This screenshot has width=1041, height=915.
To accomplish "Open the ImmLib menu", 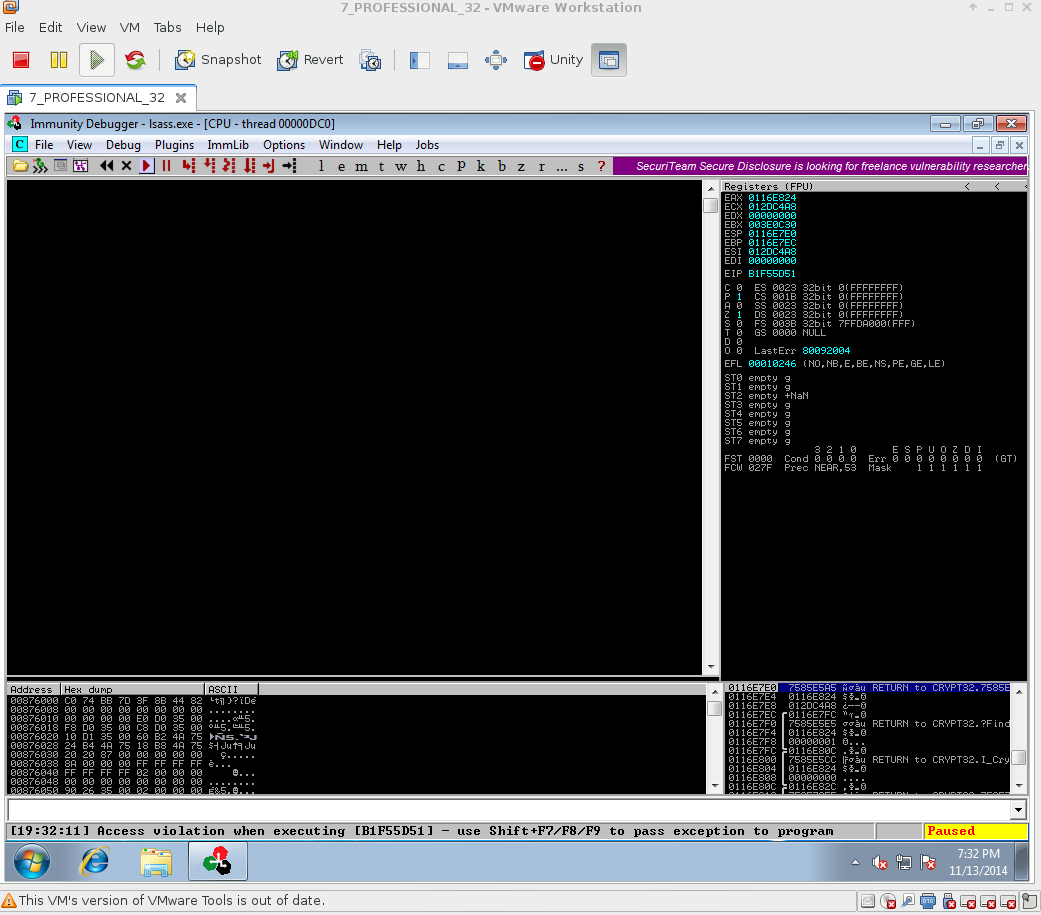I will point(228,145).
